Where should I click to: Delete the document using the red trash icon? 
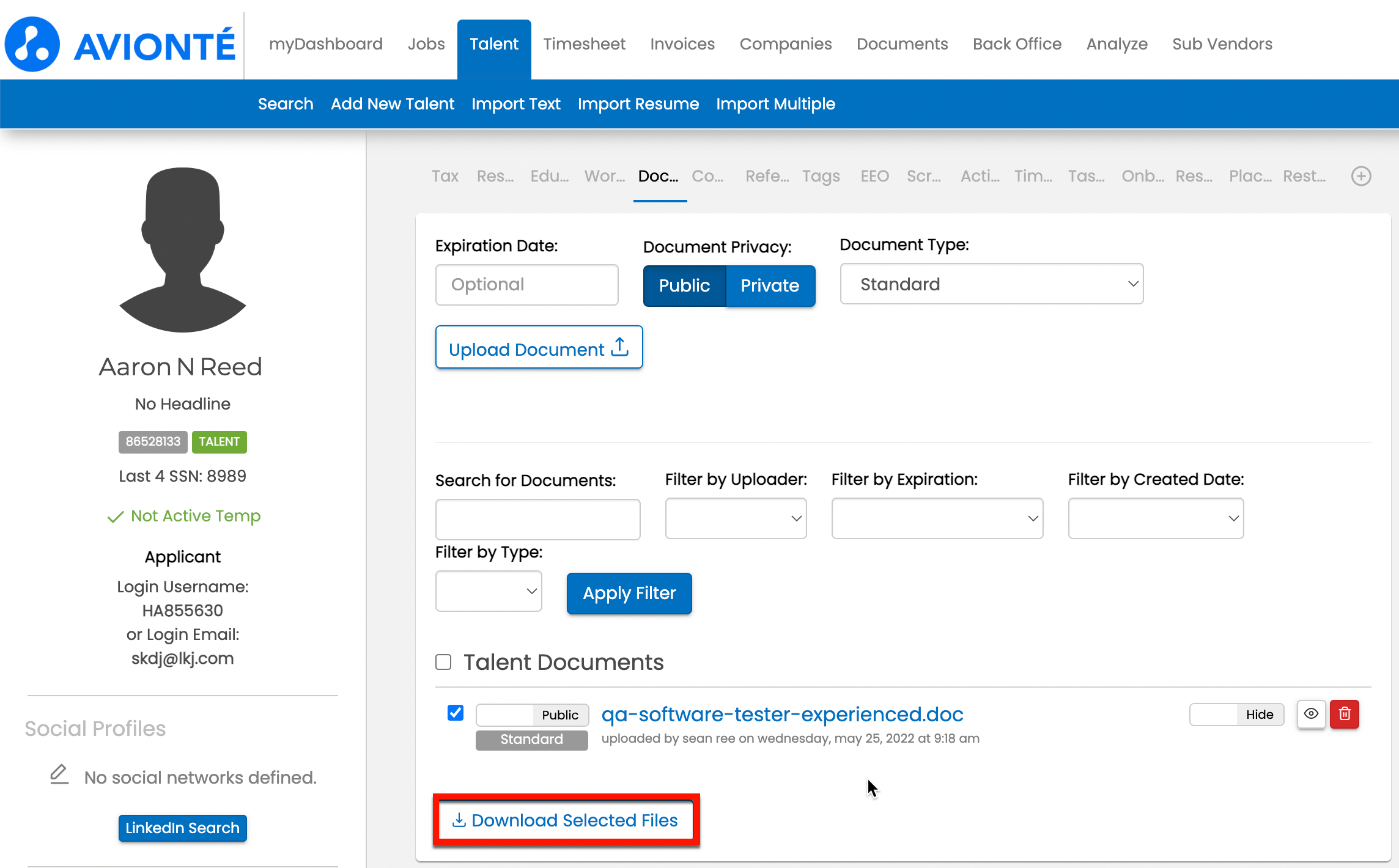point(1344,714)
